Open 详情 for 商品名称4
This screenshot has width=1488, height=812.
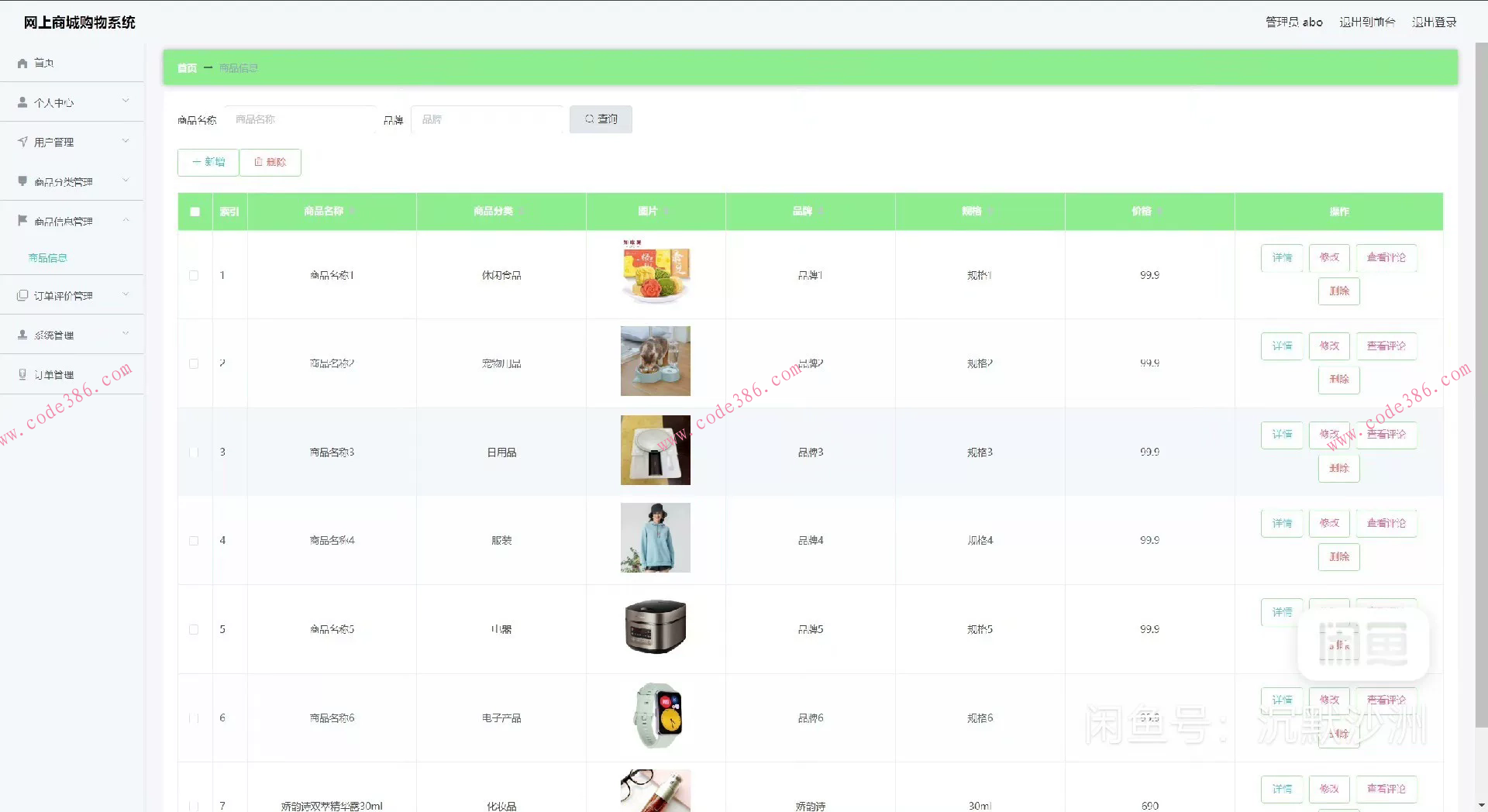1282,523
